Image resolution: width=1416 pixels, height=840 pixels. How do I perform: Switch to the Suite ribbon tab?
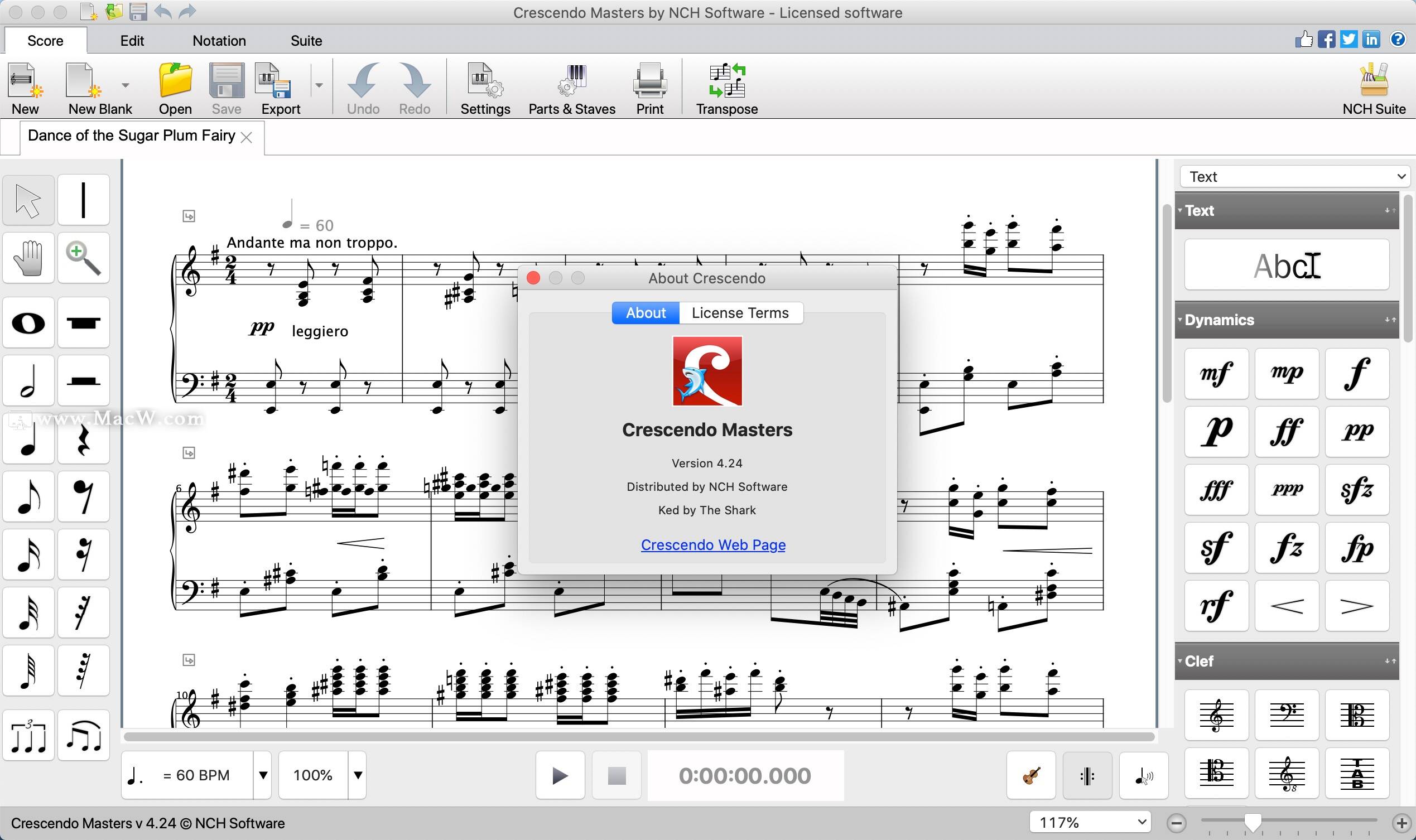[x=306, y=41]
